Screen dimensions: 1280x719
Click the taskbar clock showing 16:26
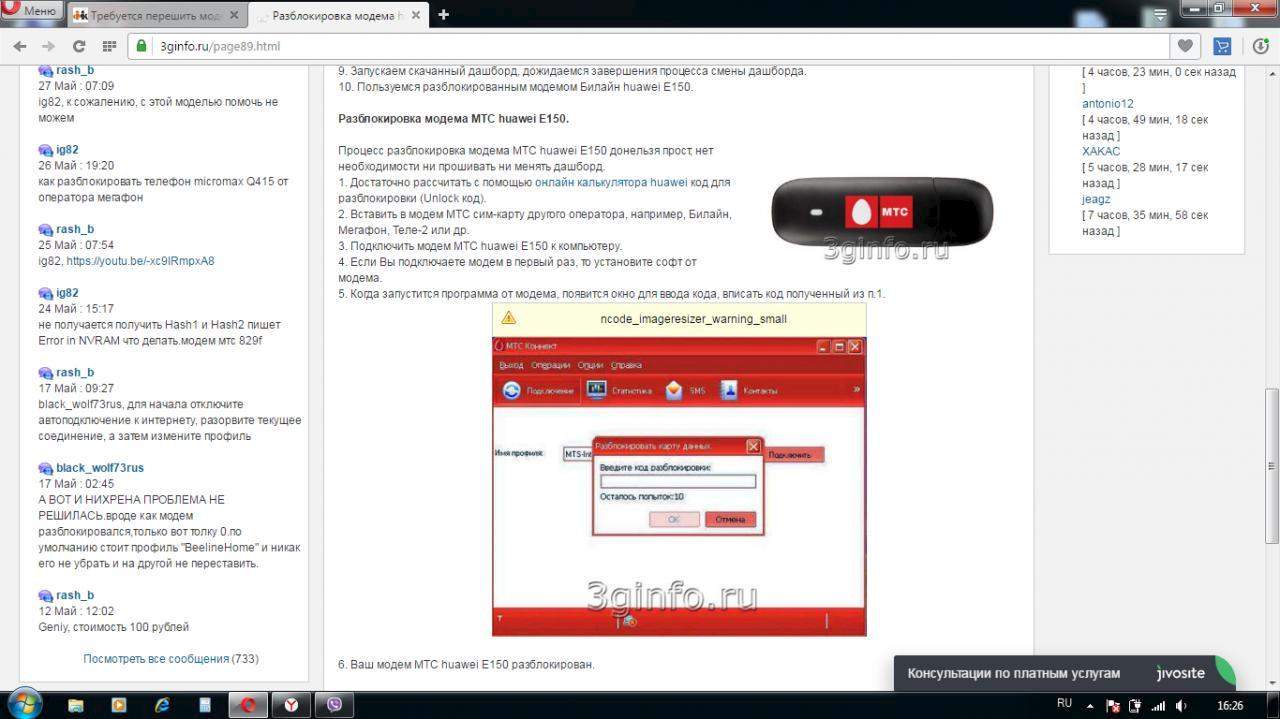(x=1230, y=705)
